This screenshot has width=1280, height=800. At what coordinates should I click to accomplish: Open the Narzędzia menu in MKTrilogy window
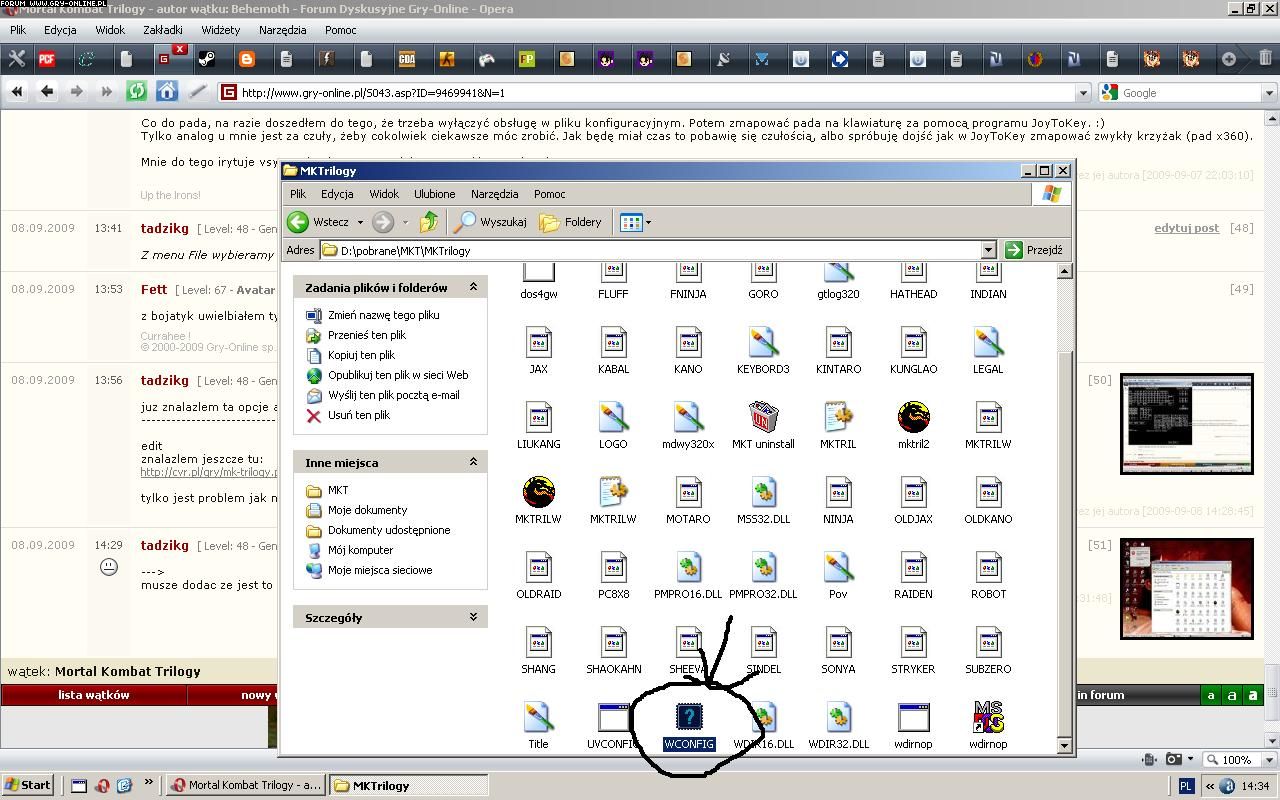[494, 194]
